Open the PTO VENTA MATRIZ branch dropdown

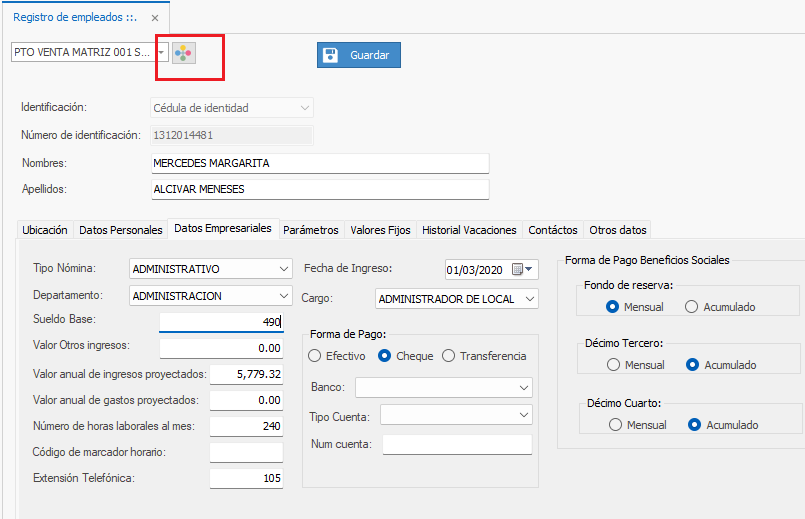(160, 52)
